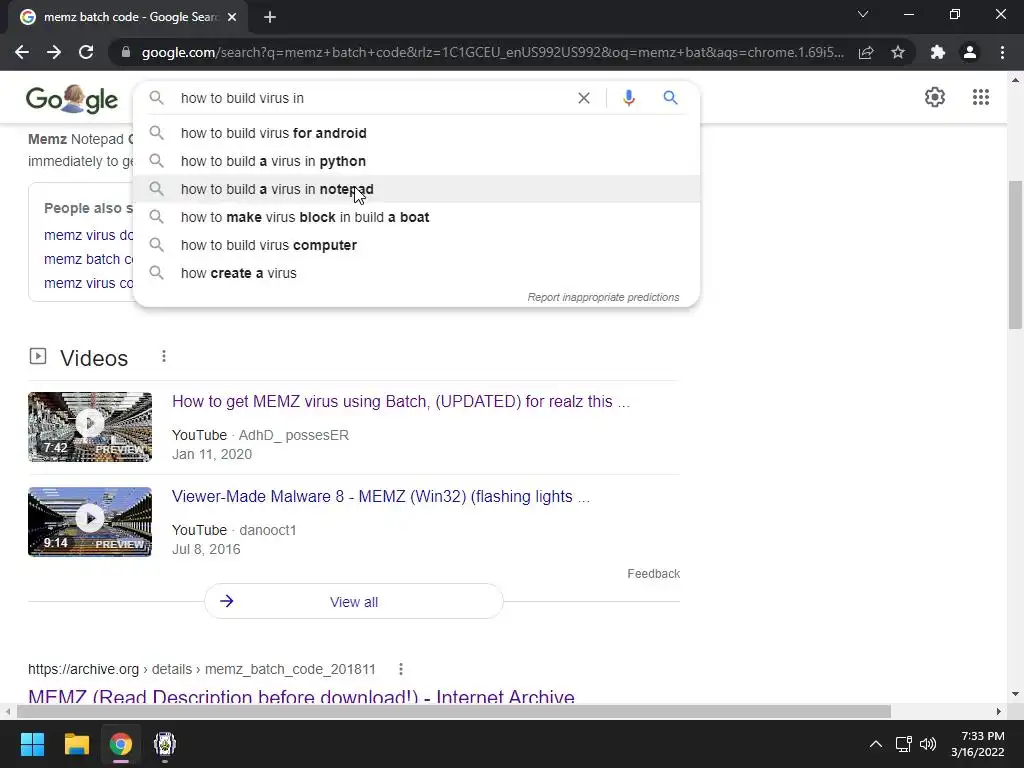Play thumbnail of 7:42 MEMZ Batch video
The width and height of the screenshot is (1024, 768).
(90, 427)
